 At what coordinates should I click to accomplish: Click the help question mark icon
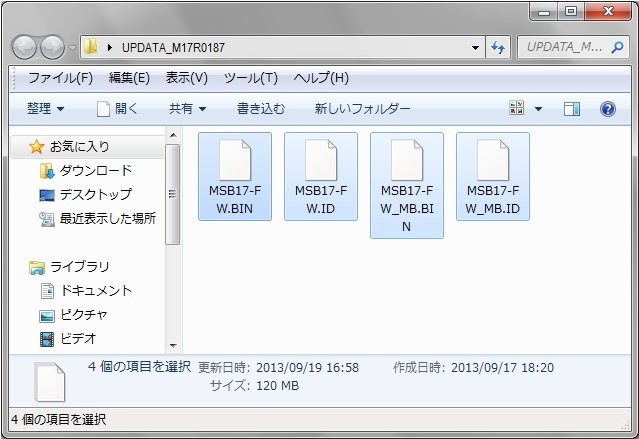pos(607,109)
